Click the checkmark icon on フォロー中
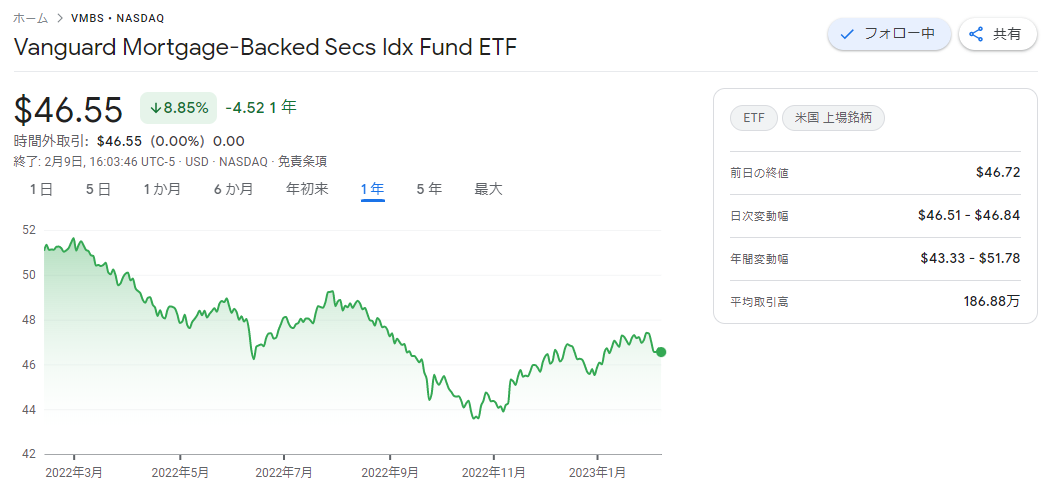The image size is (1063, 488). point(846,35)
